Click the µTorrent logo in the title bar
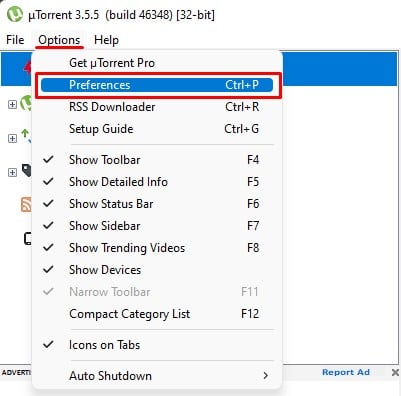401x396 pixels. click(15, 15)
